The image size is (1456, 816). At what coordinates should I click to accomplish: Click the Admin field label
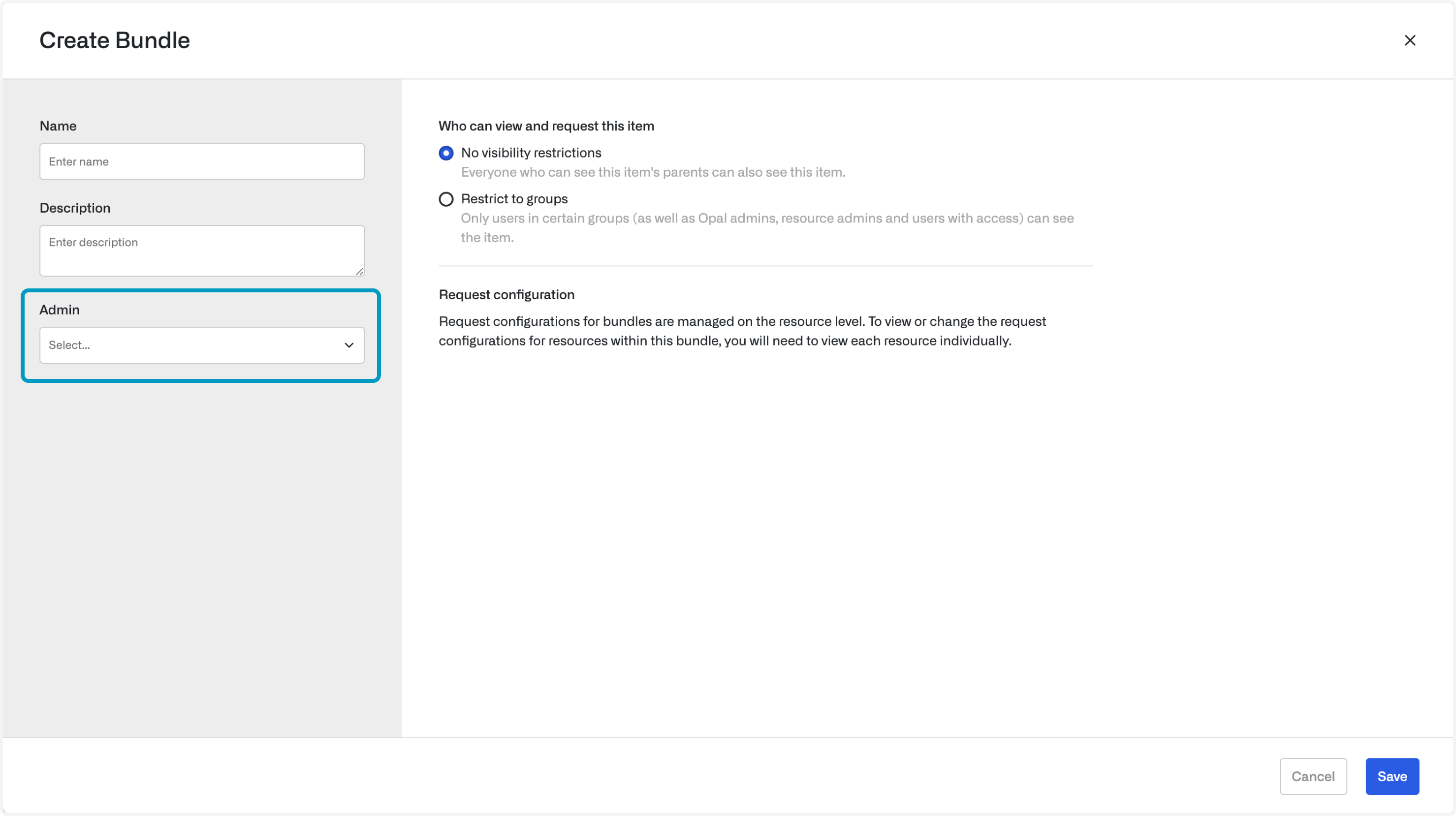60,310
